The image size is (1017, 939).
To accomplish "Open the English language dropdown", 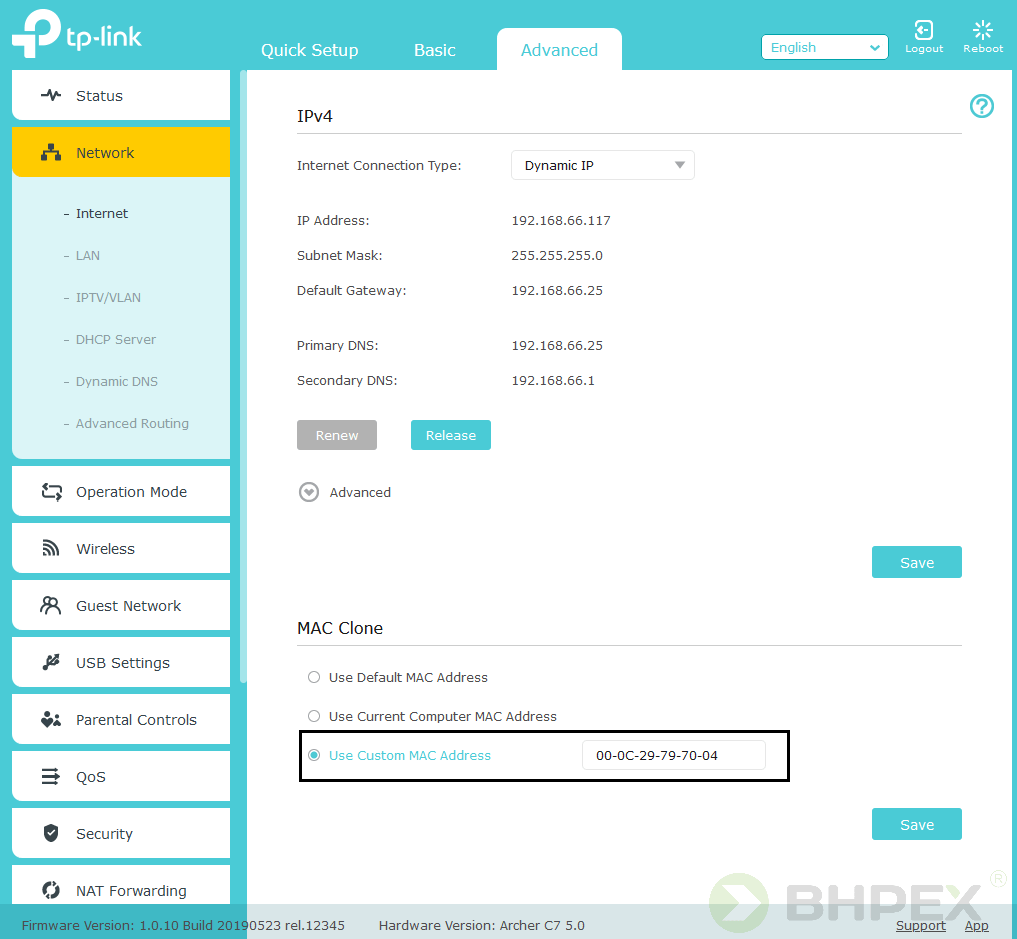I will point(824,48).
